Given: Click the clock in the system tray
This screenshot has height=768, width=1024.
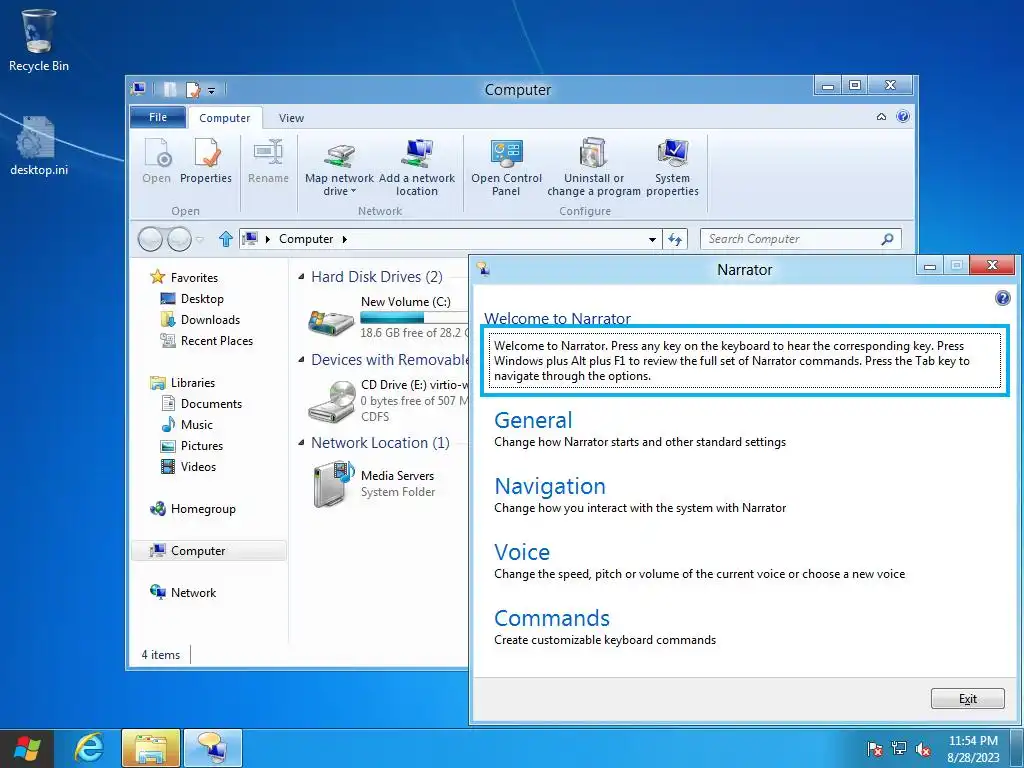Looking at the screenshot, I should pyautogui.click(x=973, y=748).
